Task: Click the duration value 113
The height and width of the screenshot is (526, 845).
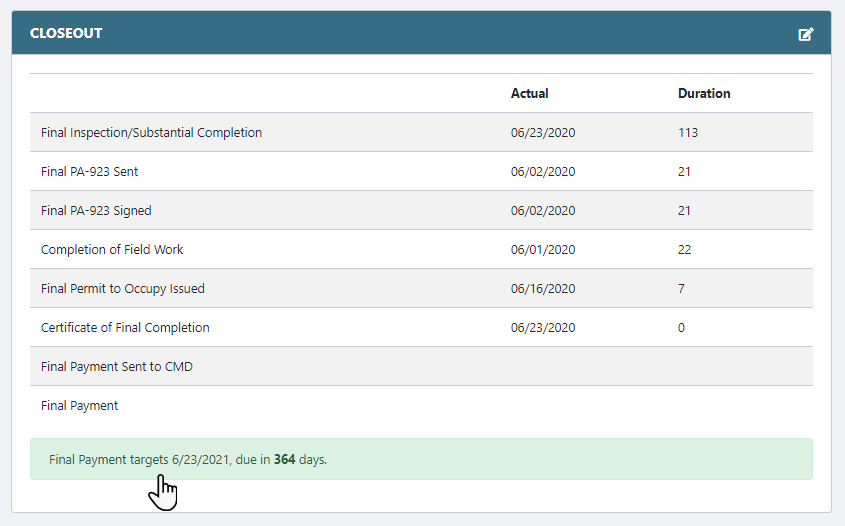Action: click(x=687, y=132)
